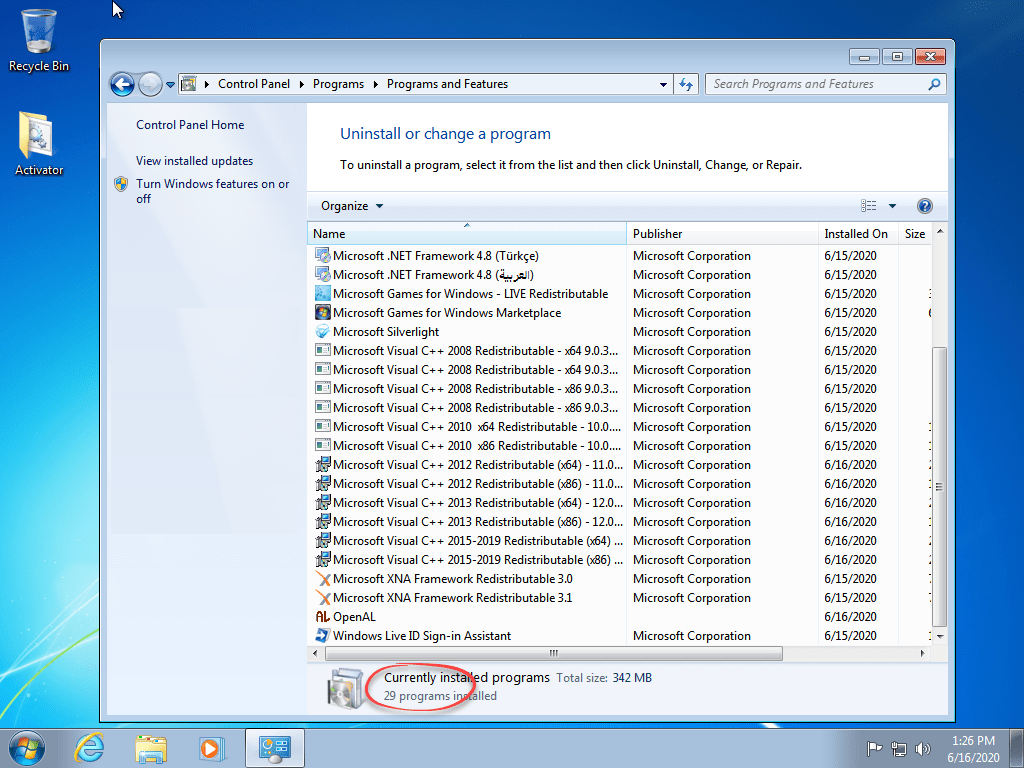This screenshot has height=768, width=1024.
Task: Click the Windows Start button
Action: point(27,748)
